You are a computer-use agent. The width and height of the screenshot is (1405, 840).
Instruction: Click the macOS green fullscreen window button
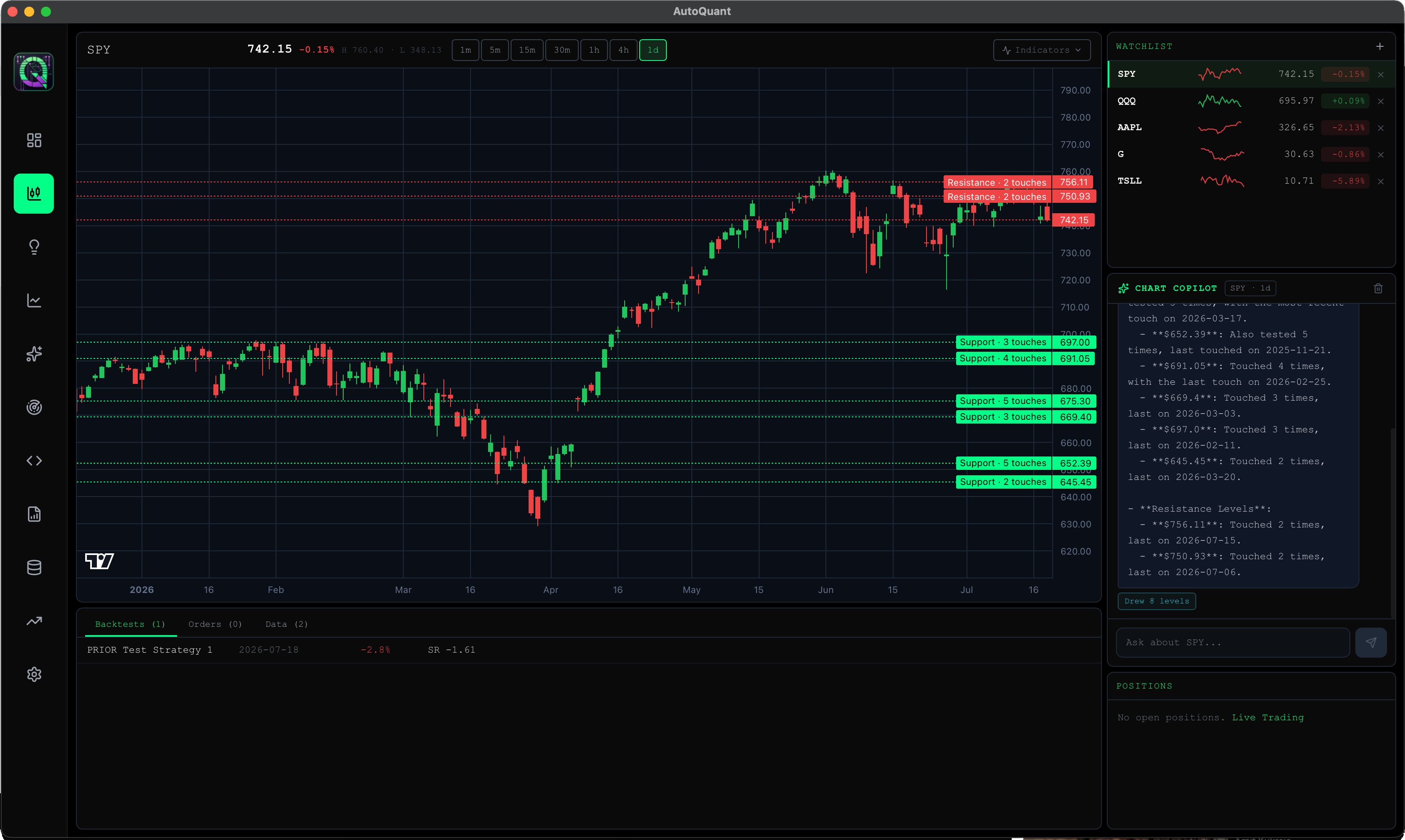click(x=46, y=11)
